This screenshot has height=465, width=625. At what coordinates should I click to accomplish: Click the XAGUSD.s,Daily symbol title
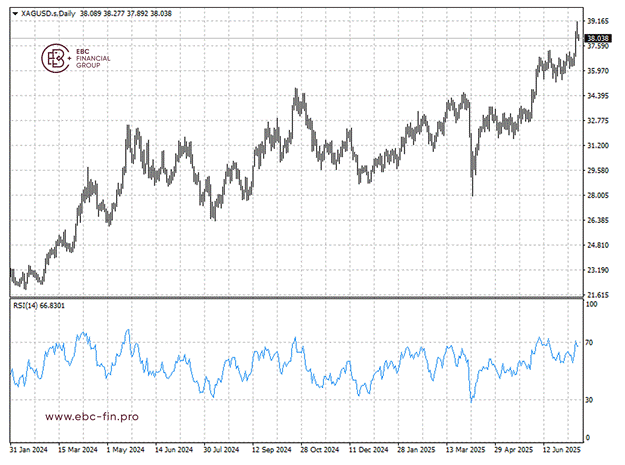pos(48,14)
